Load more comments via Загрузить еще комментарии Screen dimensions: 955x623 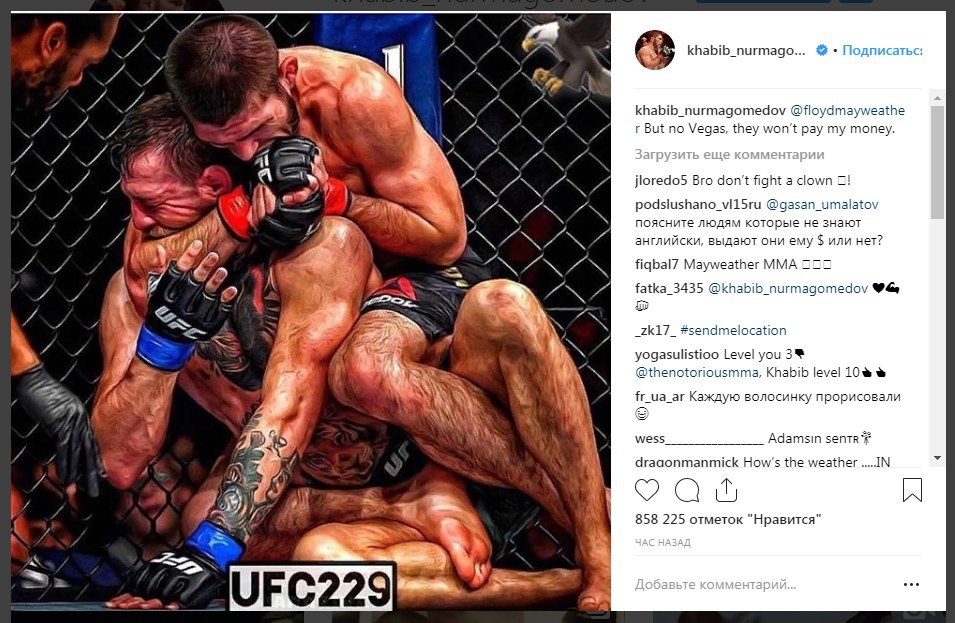click(730, 155)
